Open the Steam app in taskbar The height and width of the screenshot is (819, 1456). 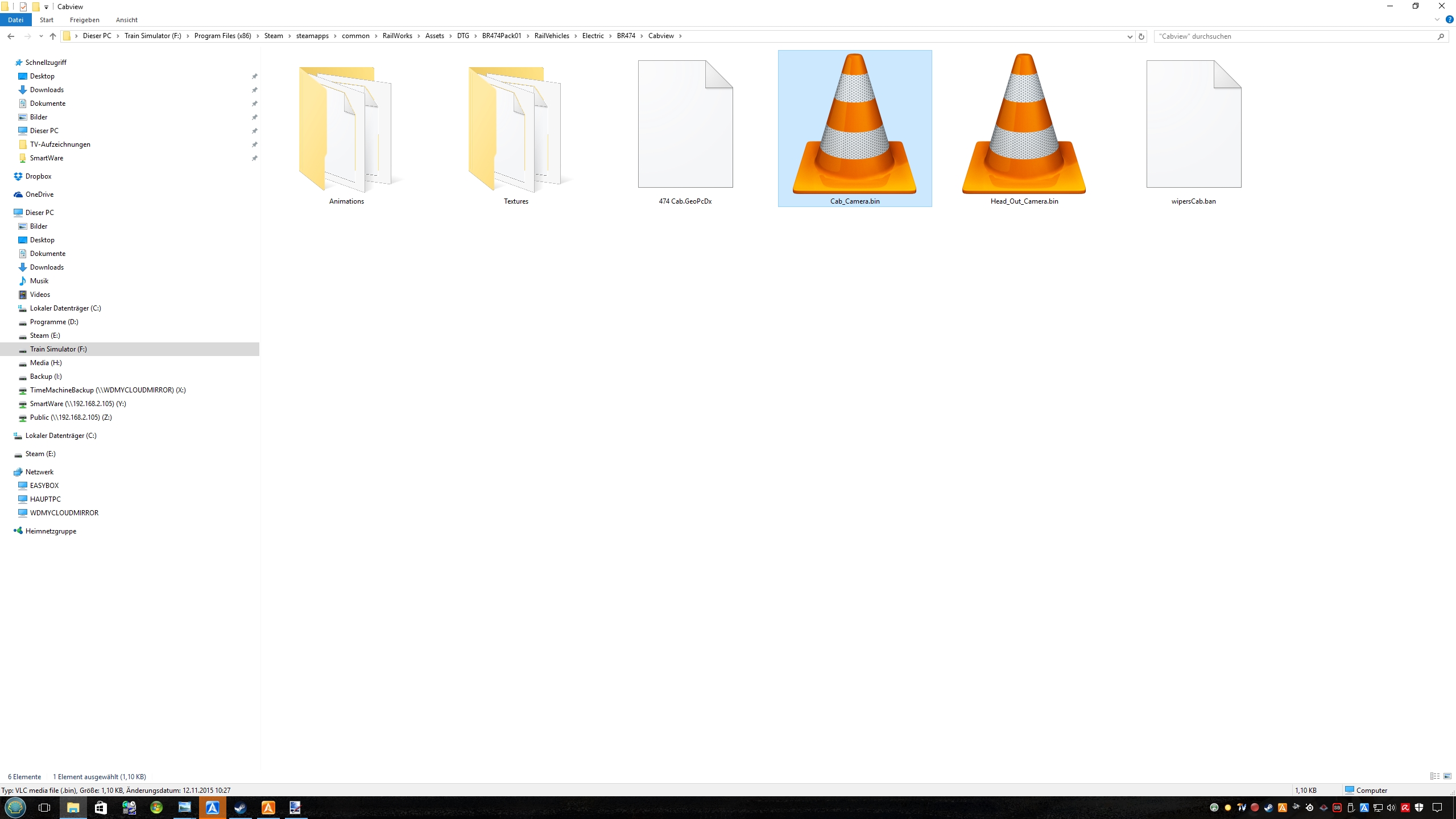[240, 808]
